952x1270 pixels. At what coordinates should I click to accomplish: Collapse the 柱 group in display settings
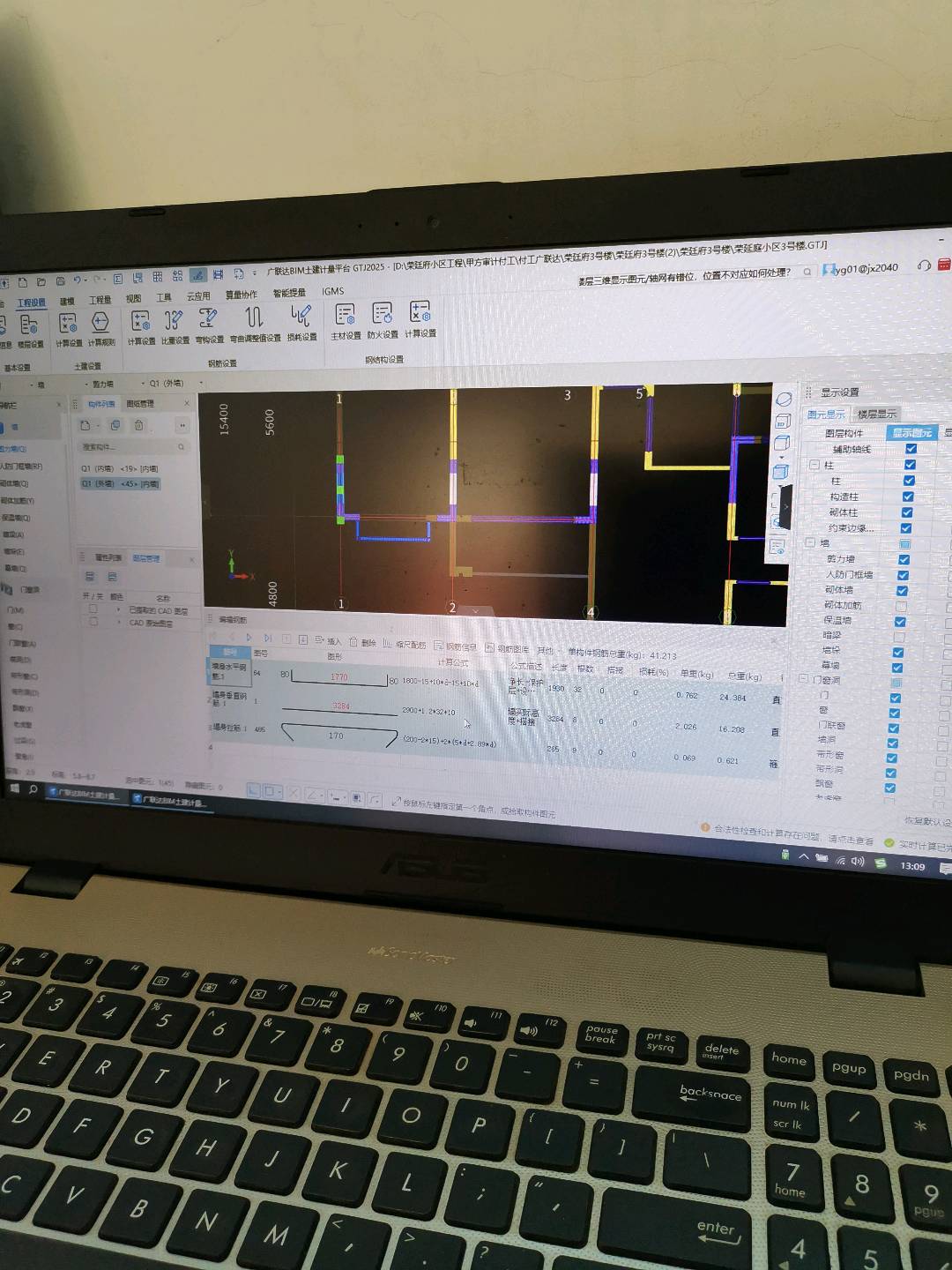click(x=814, y=465)
